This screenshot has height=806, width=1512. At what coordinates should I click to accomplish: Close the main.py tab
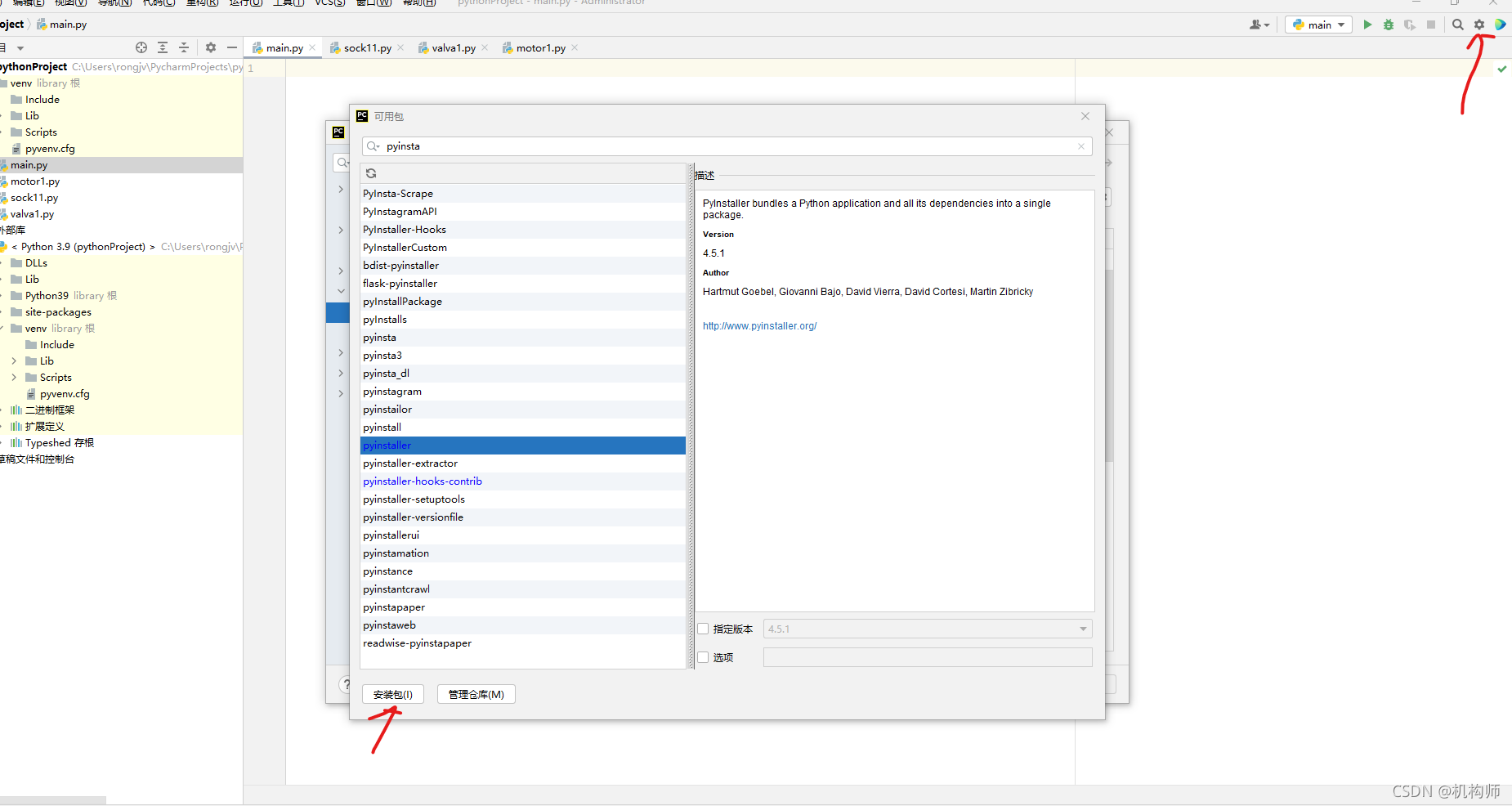tap(312, 47)
